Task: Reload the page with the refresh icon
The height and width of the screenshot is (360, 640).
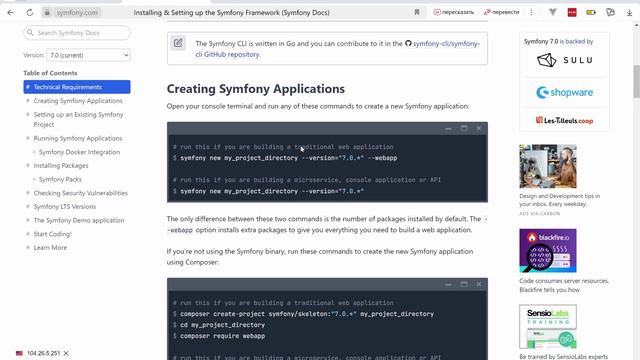Action: [30, 13]
